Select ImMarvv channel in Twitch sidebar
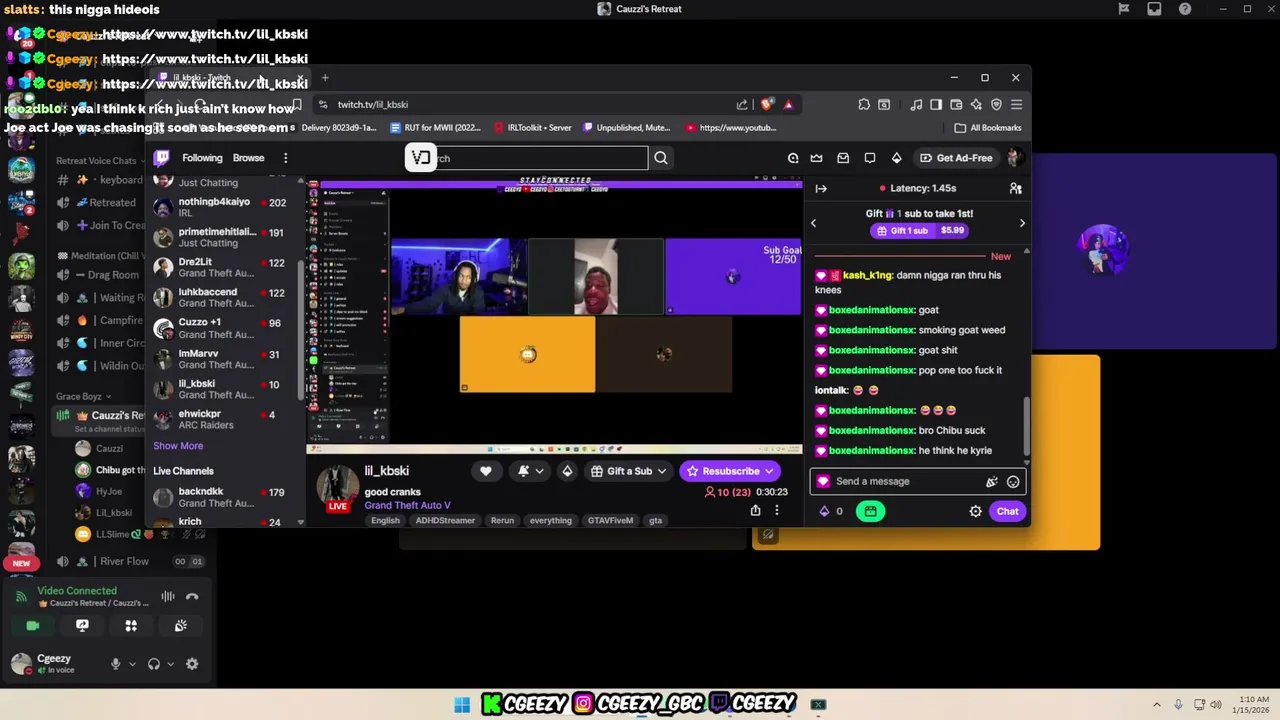The image size is (1280, 720). click(x=224, y=359)
